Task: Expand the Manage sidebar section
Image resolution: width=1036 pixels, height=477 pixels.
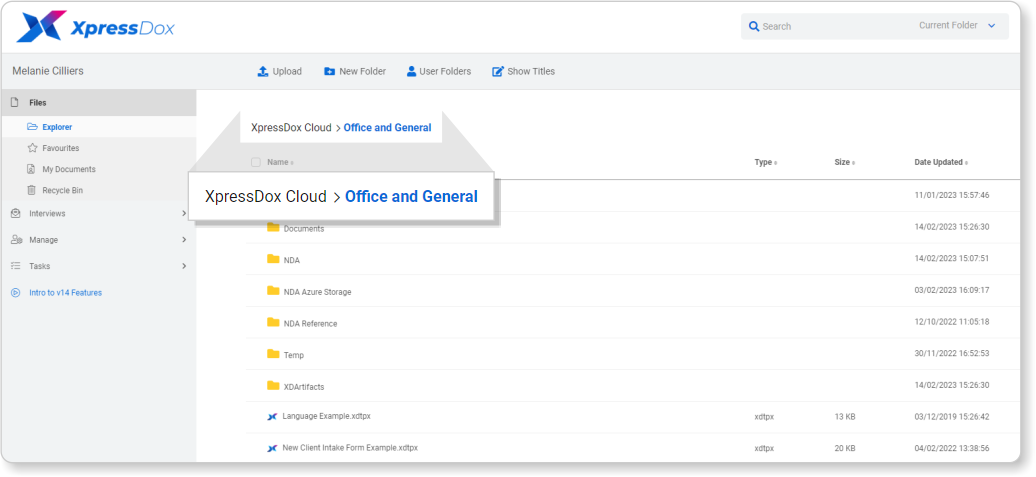Action: tap(98, 240)
